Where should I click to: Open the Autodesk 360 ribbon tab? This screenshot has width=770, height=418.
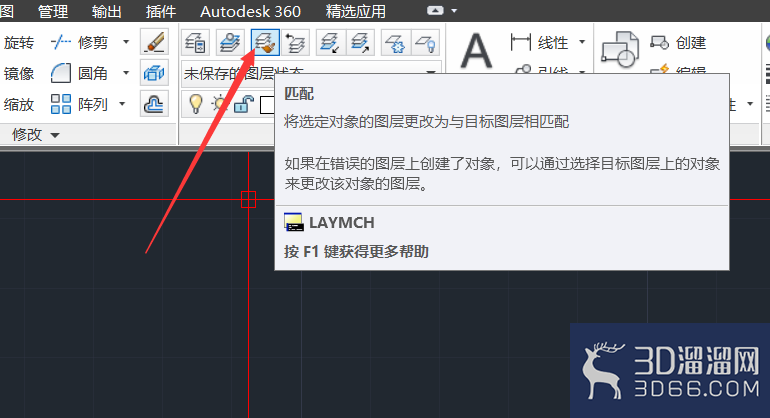[x=250, y=11]
